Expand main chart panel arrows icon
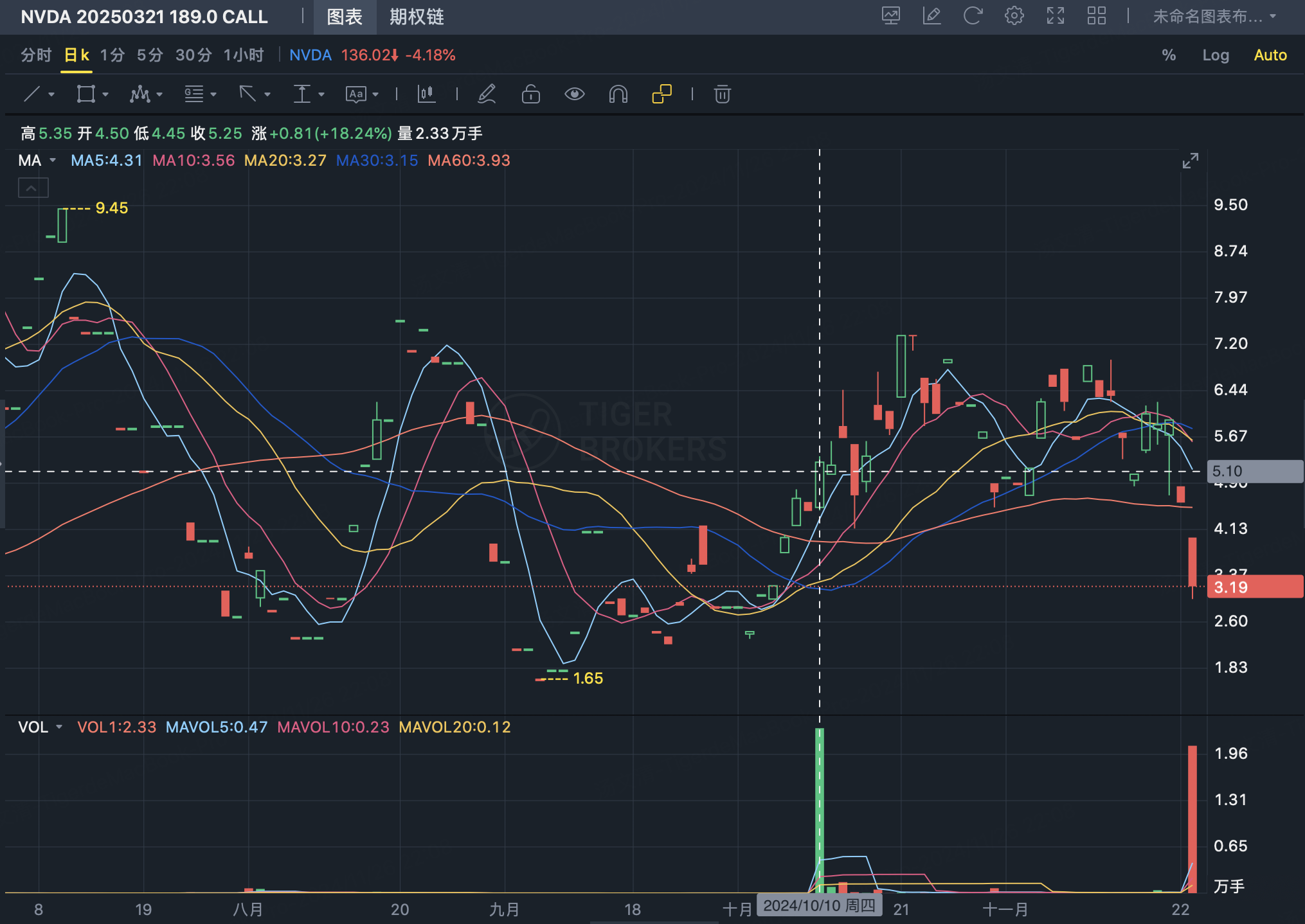Screen dimensions: 1305x924 point(1190,161)
